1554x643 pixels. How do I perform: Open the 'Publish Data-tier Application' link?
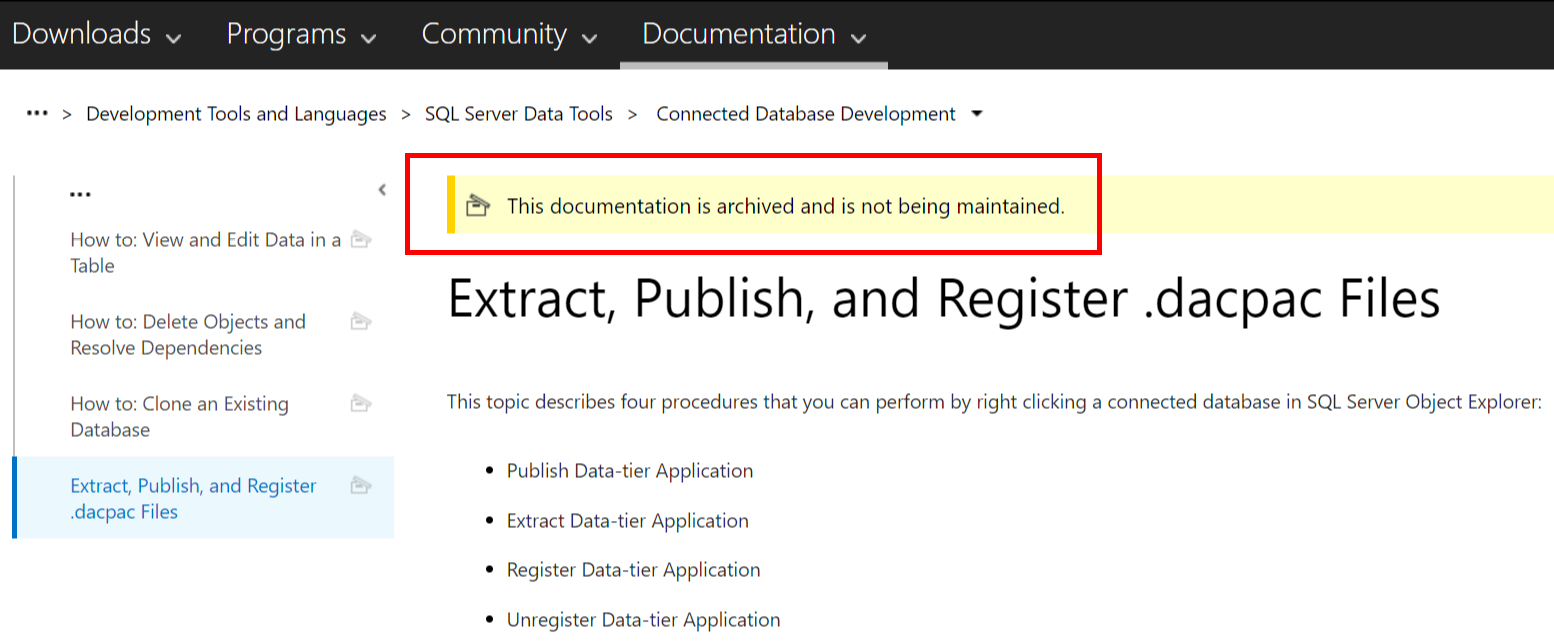629,470
